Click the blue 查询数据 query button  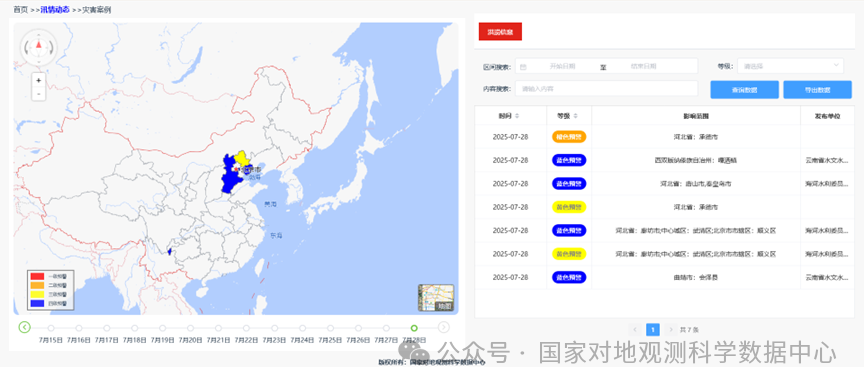pos(744,90)
